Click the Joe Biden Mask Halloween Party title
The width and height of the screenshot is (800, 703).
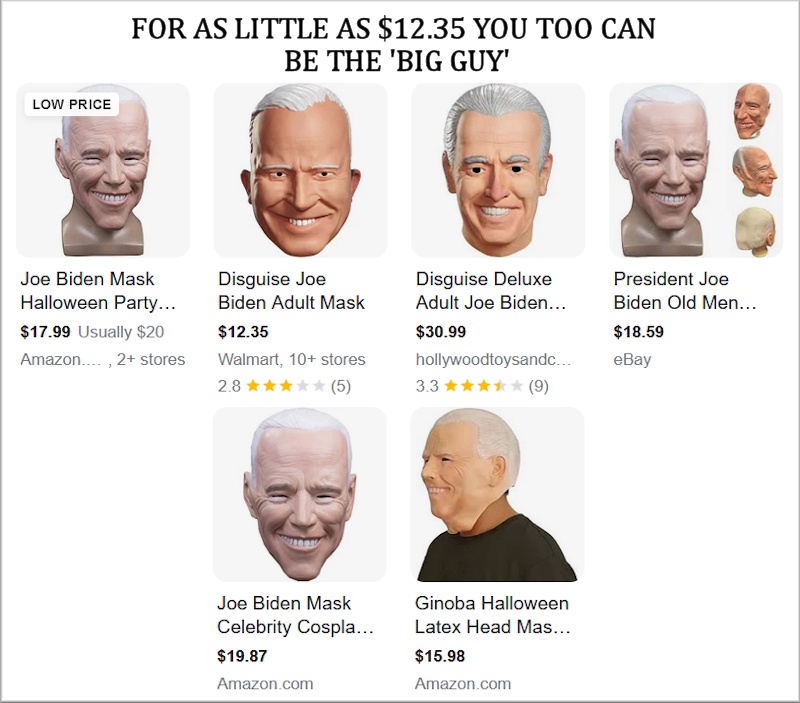[x=98, y=291]
